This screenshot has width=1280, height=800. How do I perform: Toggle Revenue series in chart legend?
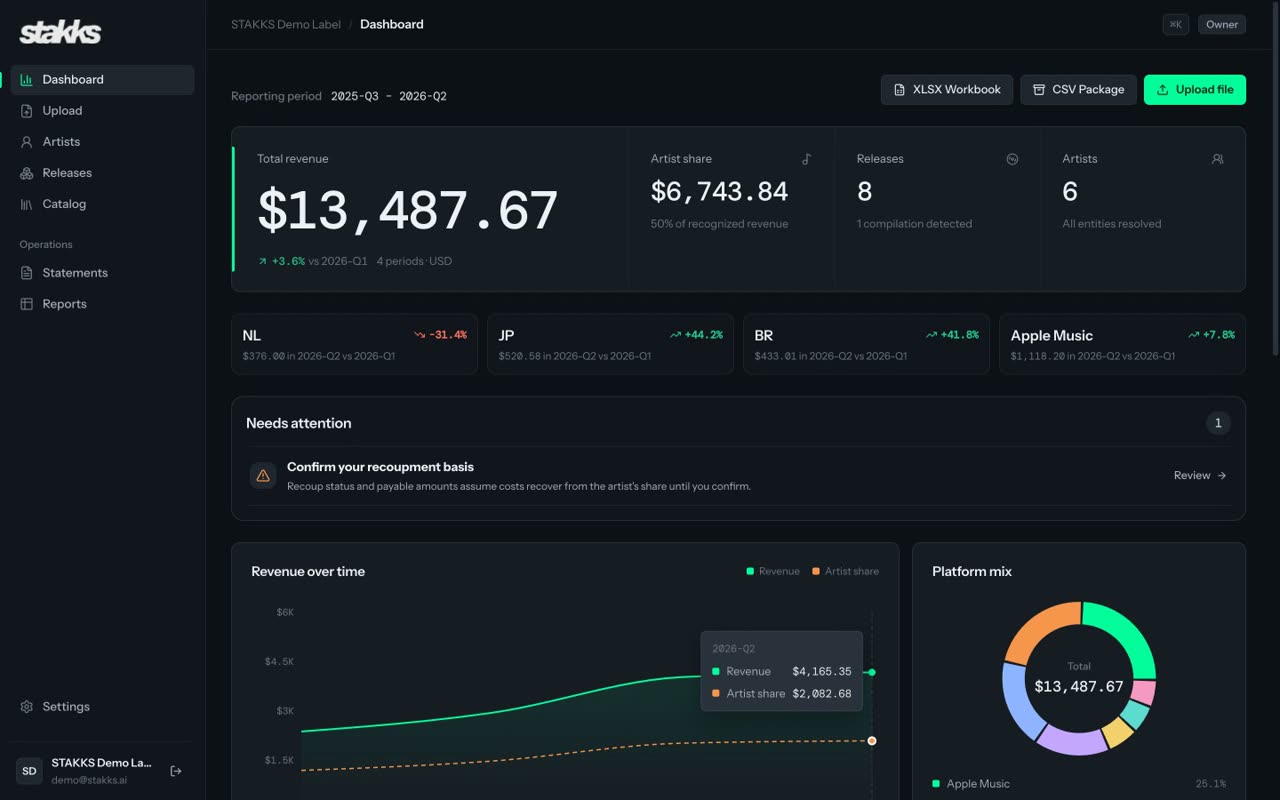click(x=773, y=571)
